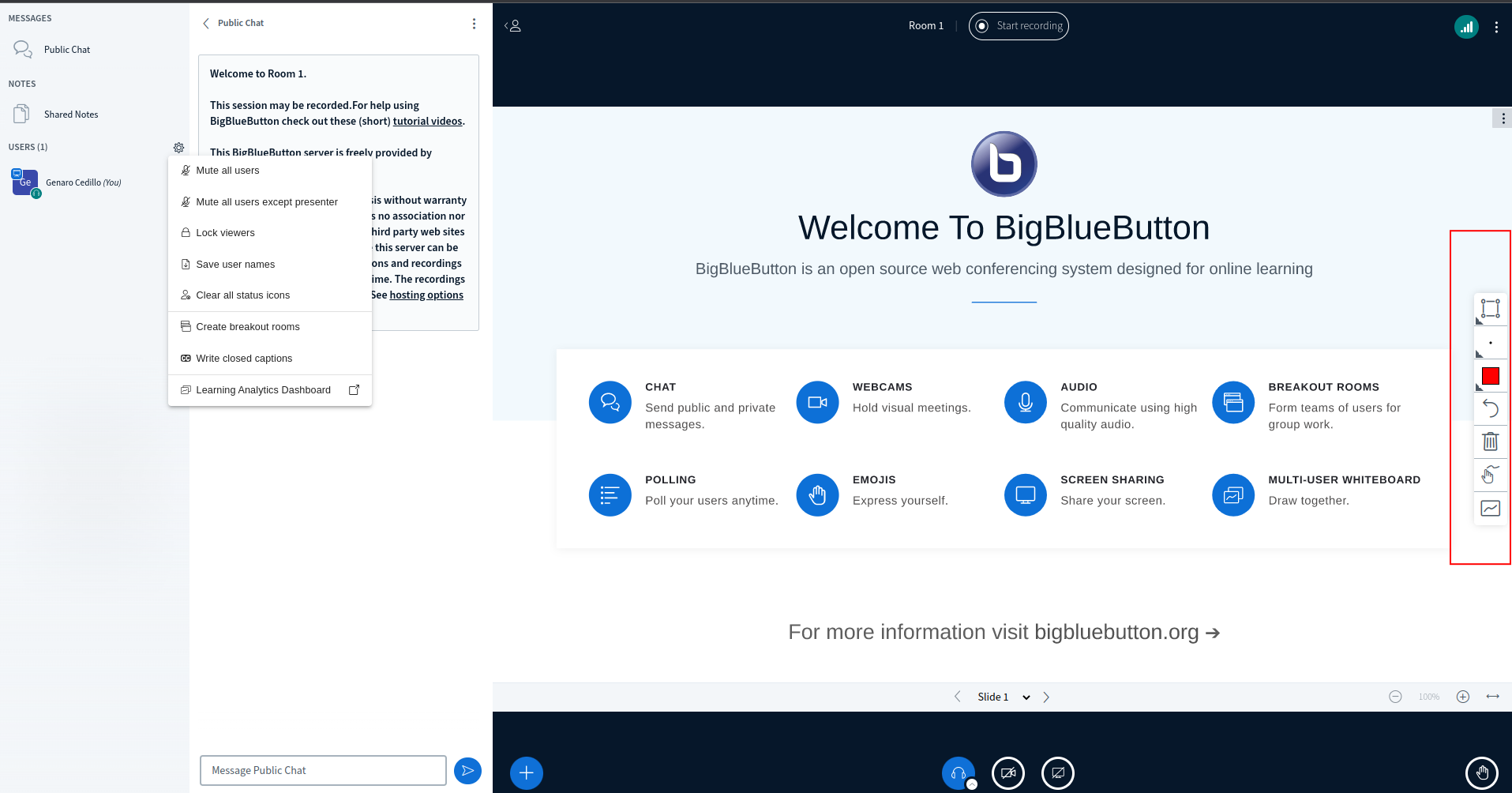
Task: Choose Mute all users except presenter
Action: click(270, 202)
